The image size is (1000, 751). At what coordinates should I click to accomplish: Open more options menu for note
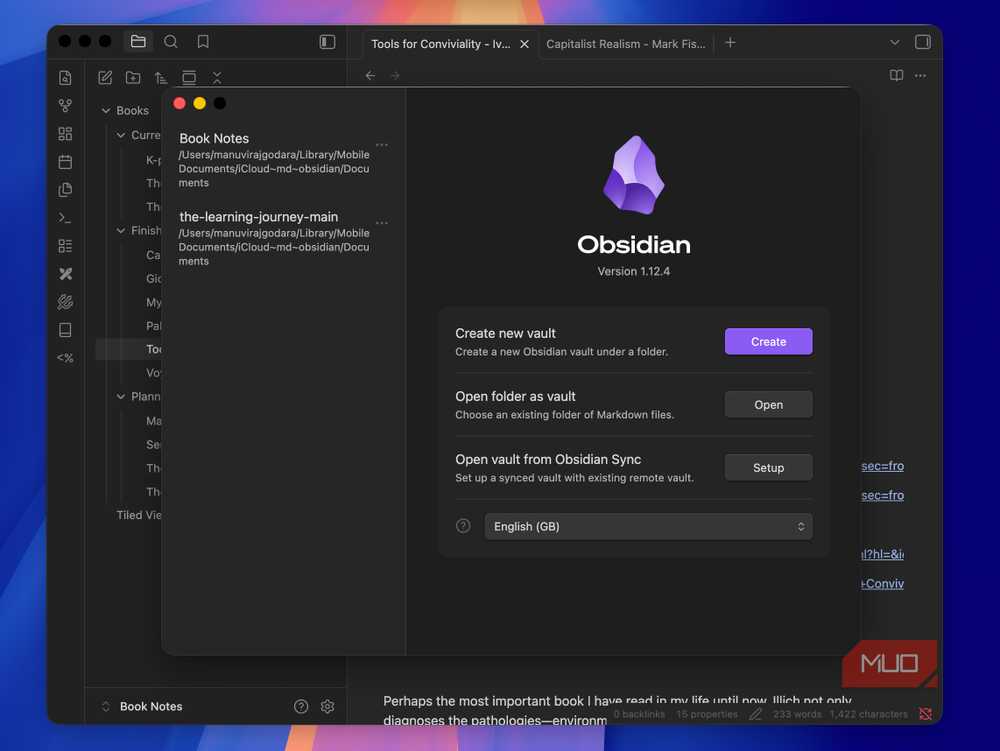pyautogui.click(x=920, y=75)
